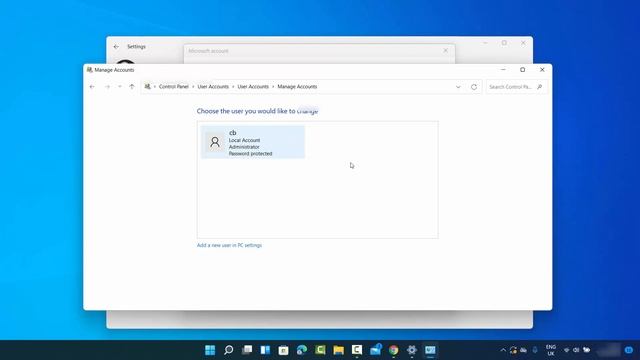Focus the Search Control Panel field
The width and height of the screenshot is (640, 360).
pos(516,87)
